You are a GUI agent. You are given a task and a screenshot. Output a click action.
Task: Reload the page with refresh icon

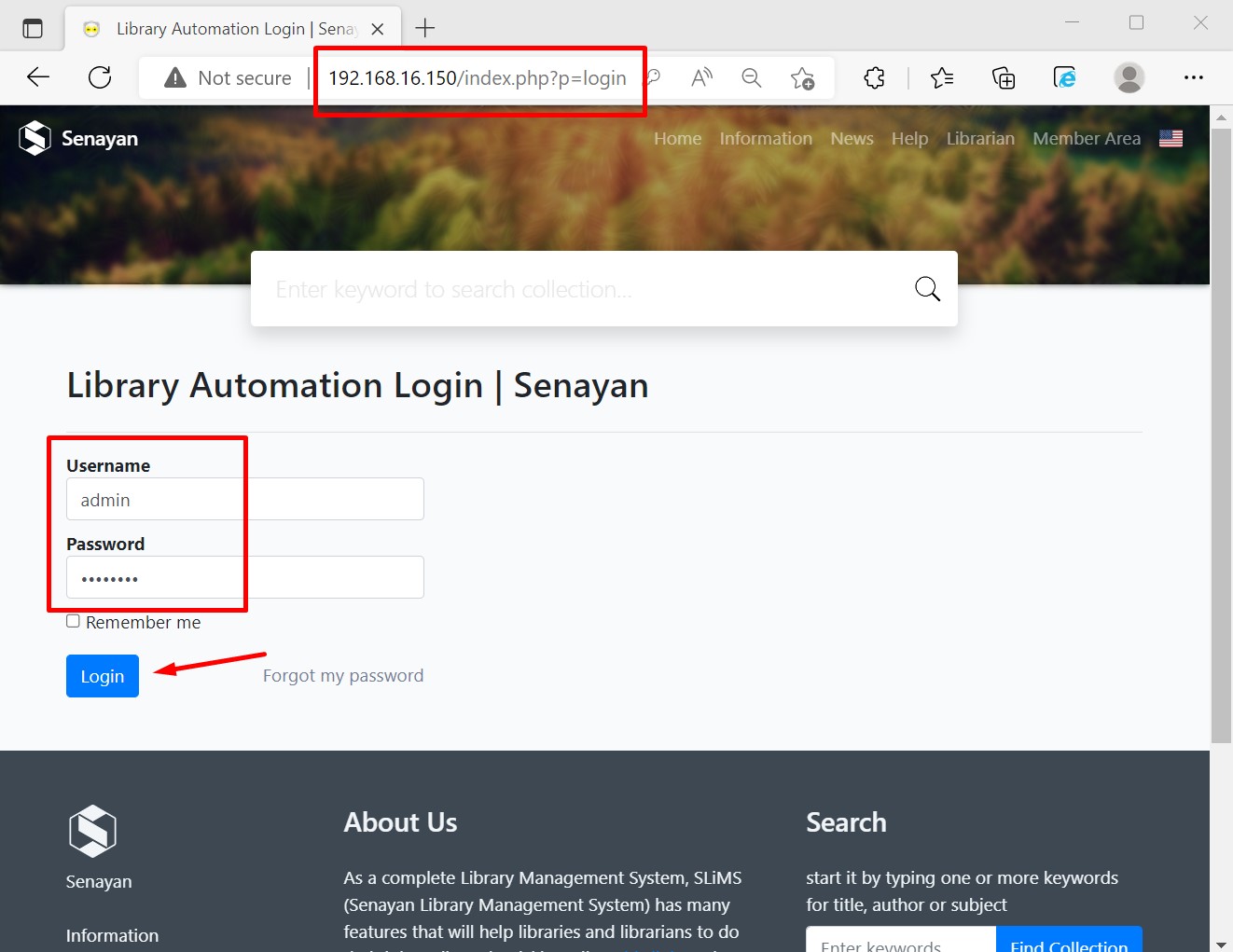(100, 77)
